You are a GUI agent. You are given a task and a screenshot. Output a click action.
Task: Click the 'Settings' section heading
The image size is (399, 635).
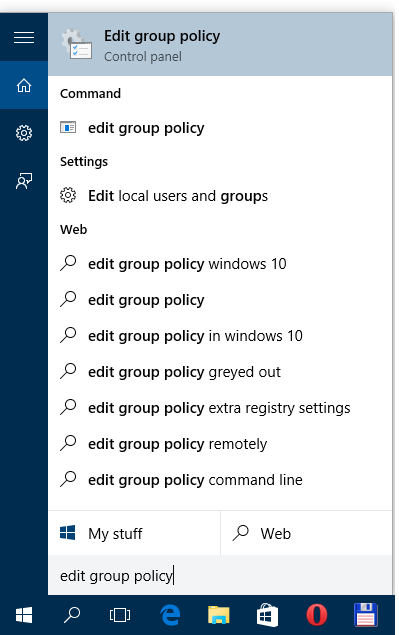pyautogui.click(x=84, y=162)
